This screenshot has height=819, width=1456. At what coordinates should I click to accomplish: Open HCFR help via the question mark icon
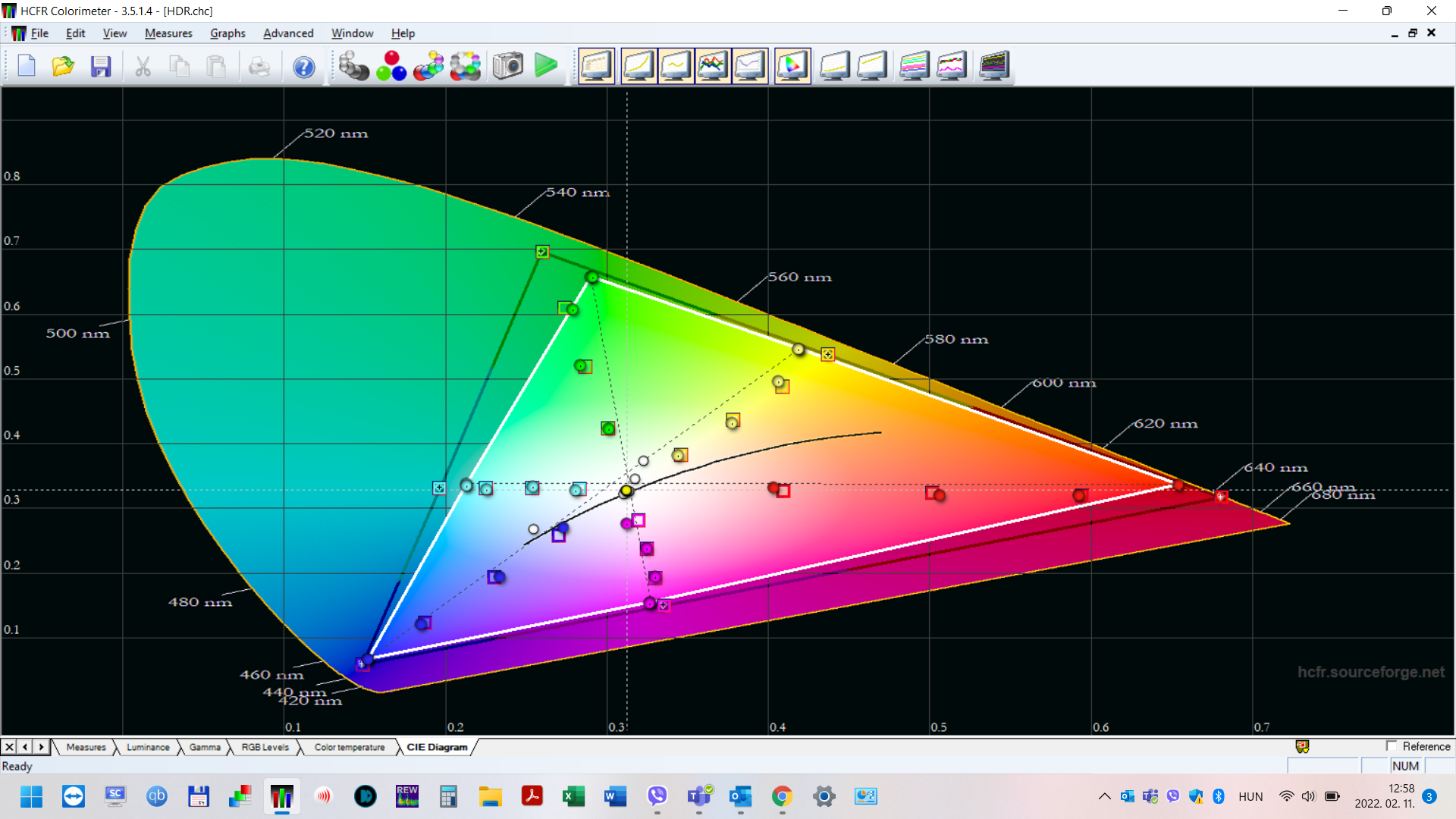[304, 67]
